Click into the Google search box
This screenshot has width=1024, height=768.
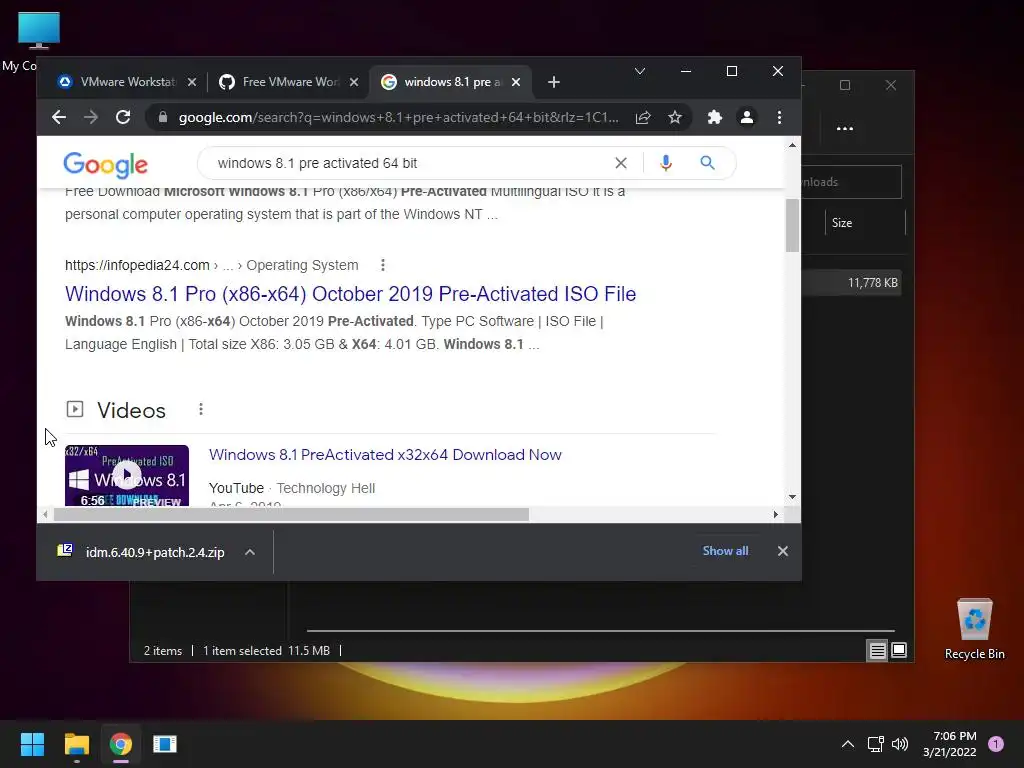405,163
